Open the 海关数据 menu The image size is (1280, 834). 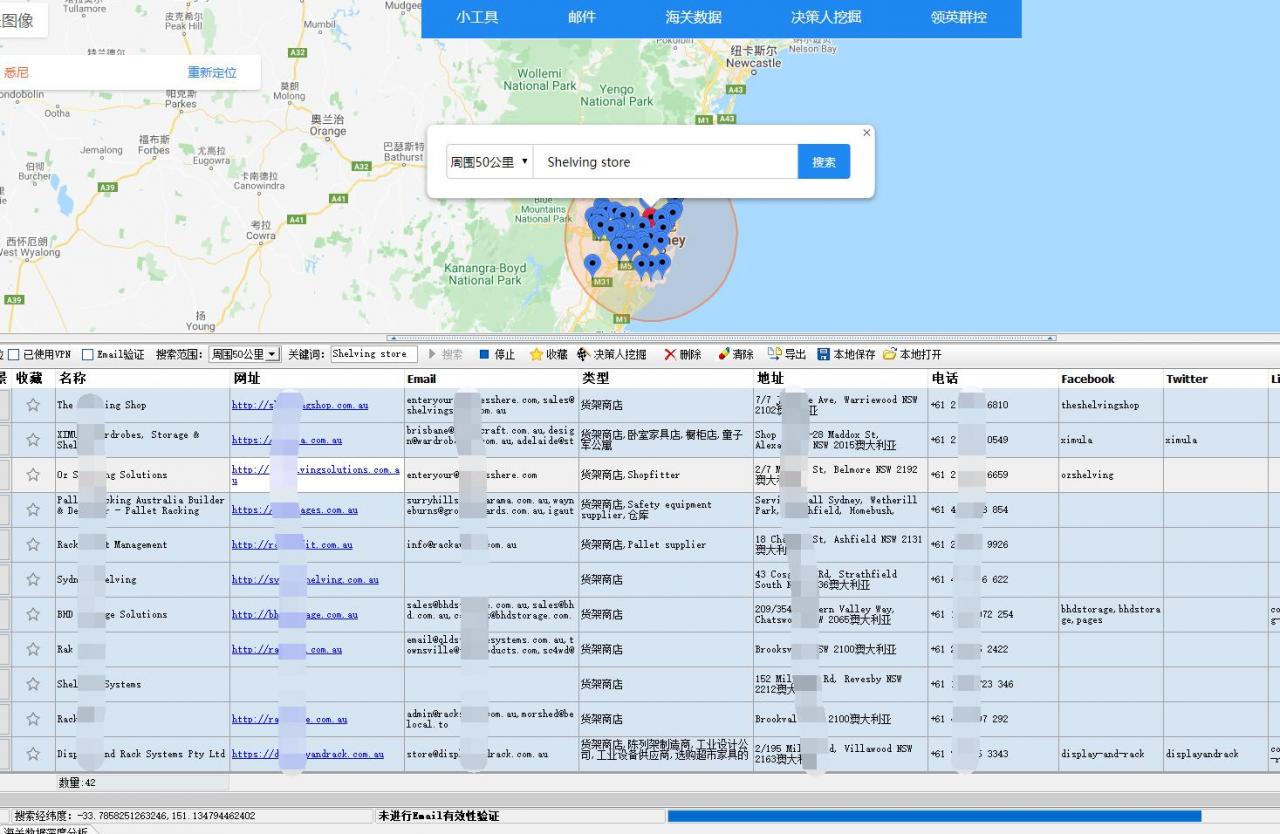(x=693, y=17)
